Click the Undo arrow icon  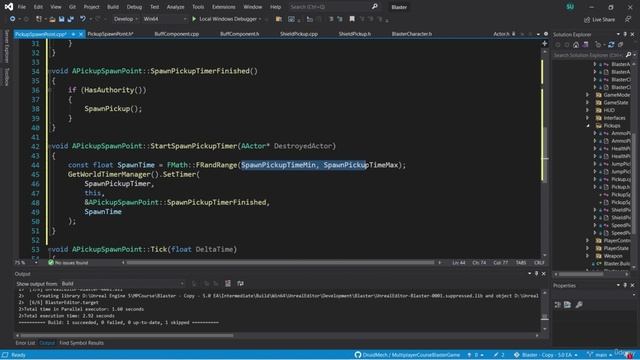(x=83, y=19)
